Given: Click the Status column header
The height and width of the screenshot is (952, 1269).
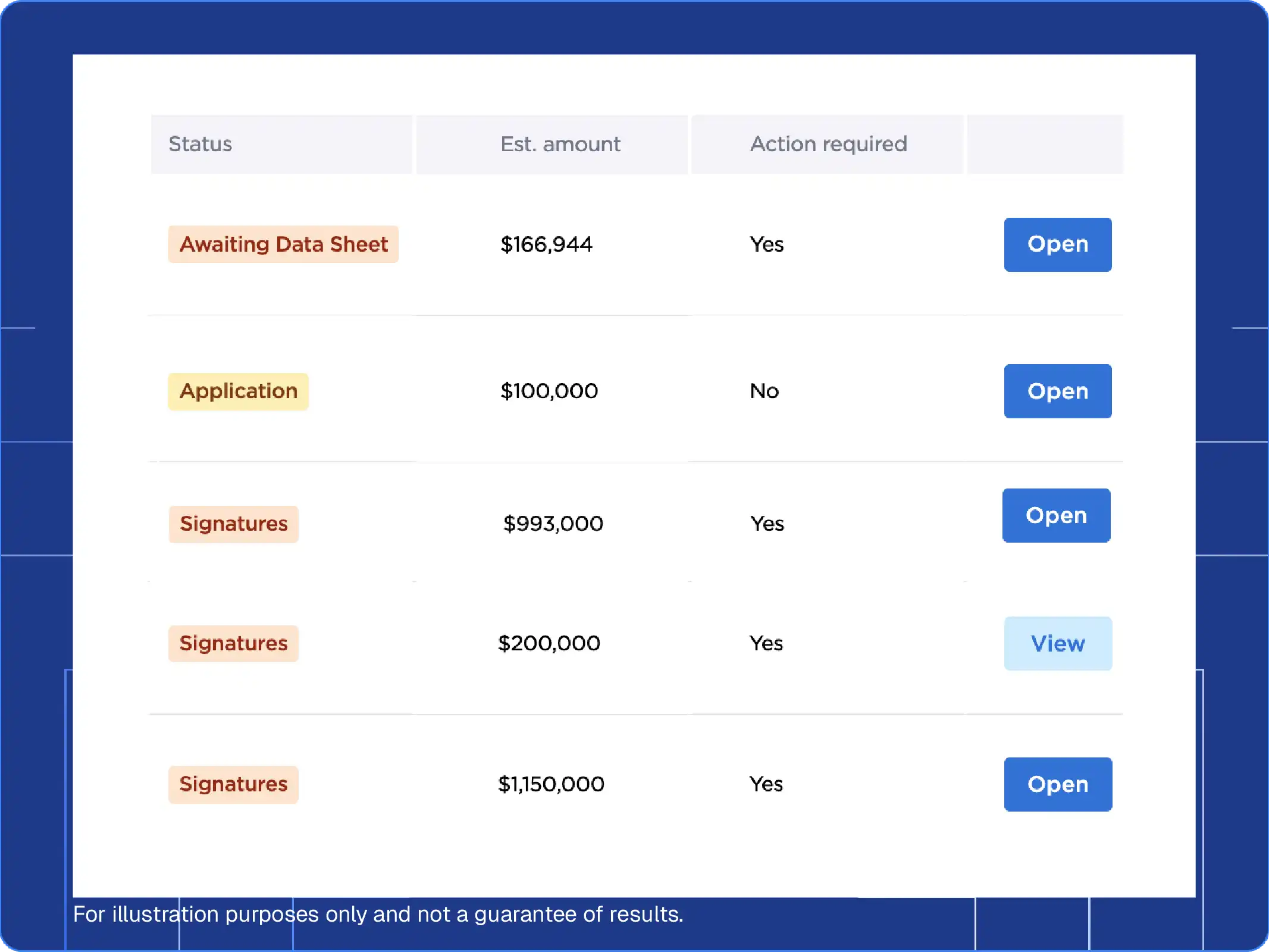Looking at the screenshot, I should pyautogui.click(x=200, y=144).
